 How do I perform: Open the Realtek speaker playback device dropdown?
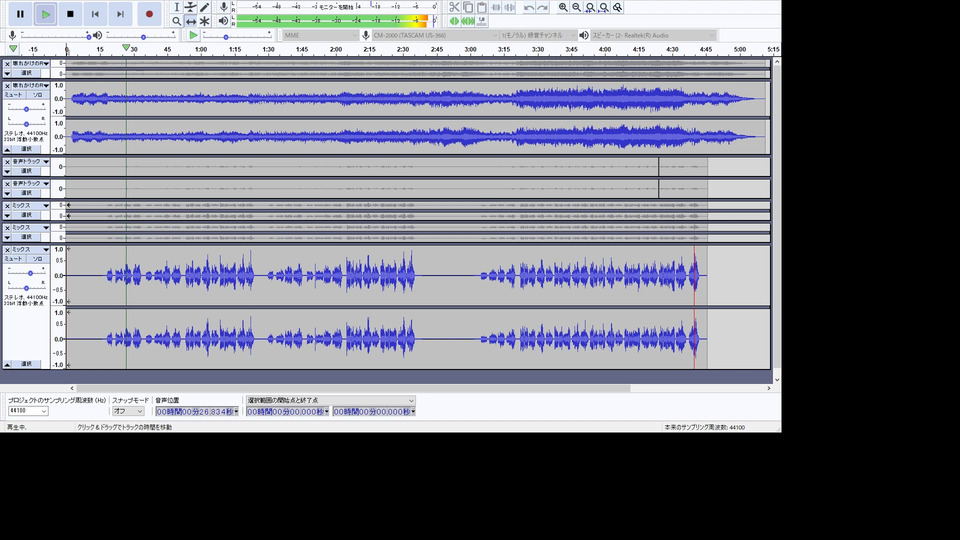pos(653,36)
